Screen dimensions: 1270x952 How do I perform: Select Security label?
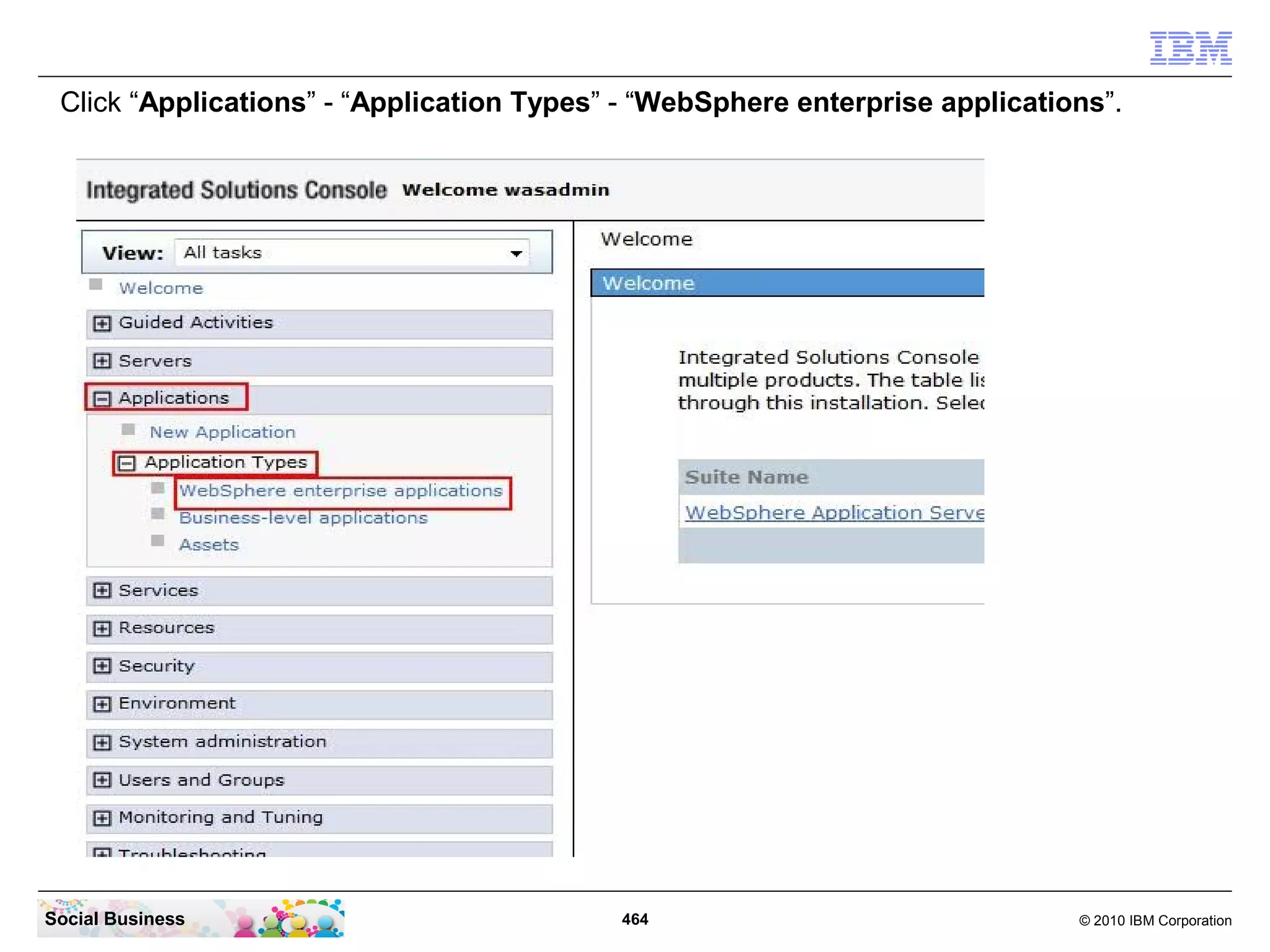tap(157, 666)
